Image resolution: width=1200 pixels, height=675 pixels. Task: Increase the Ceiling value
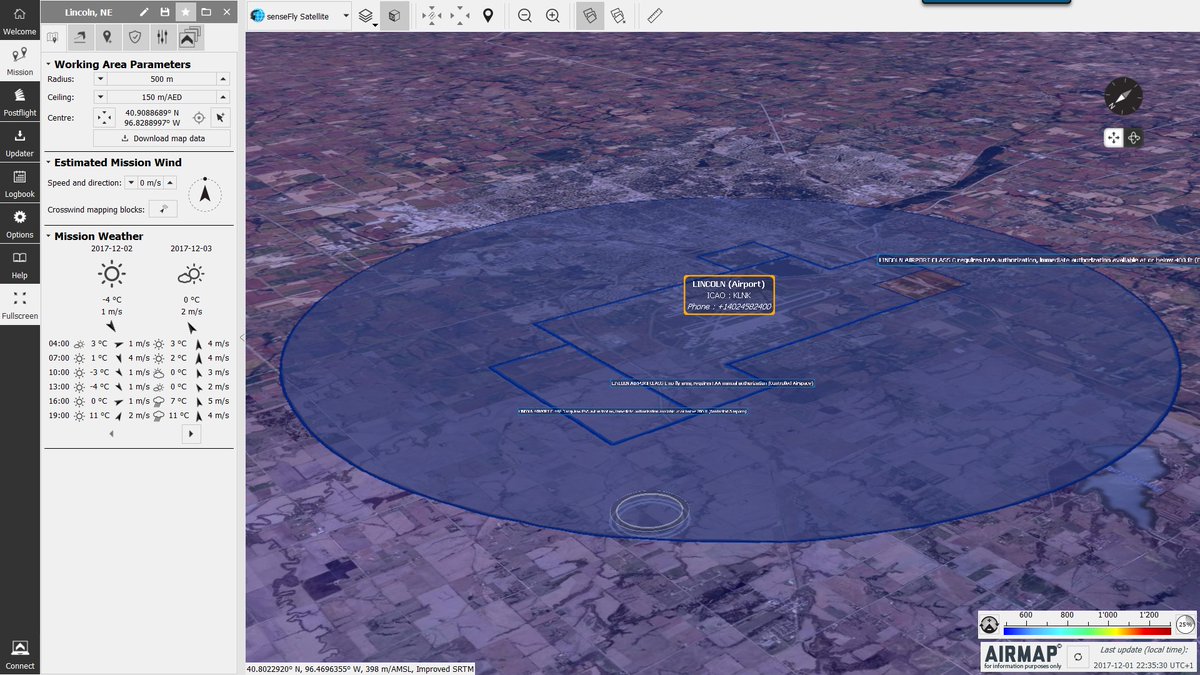223,98
